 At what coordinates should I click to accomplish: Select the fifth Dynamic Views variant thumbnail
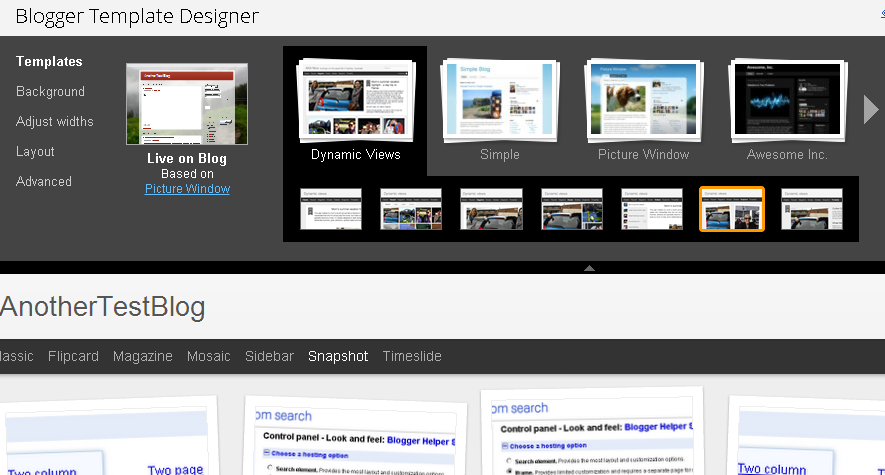pyautogui.click(x=652, y=209)
